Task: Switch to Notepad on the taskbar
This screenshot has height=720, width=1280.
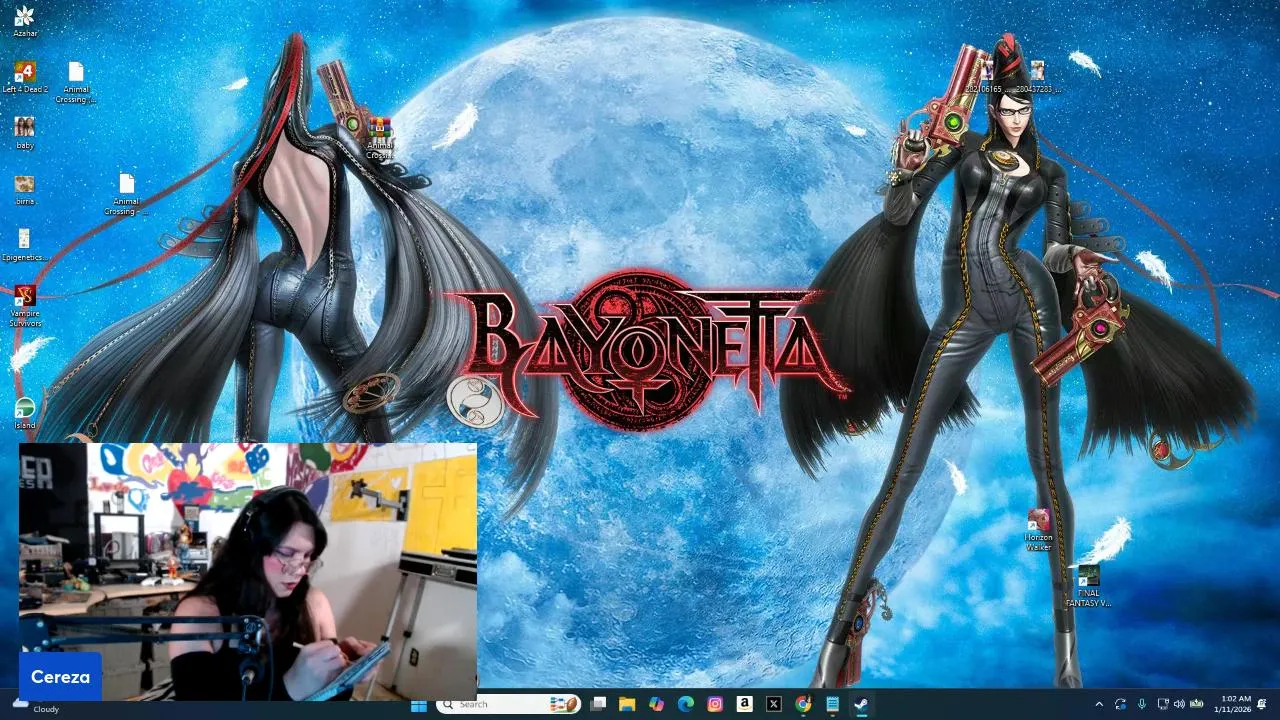Action: pyautogui.click(x=832, y=704)
